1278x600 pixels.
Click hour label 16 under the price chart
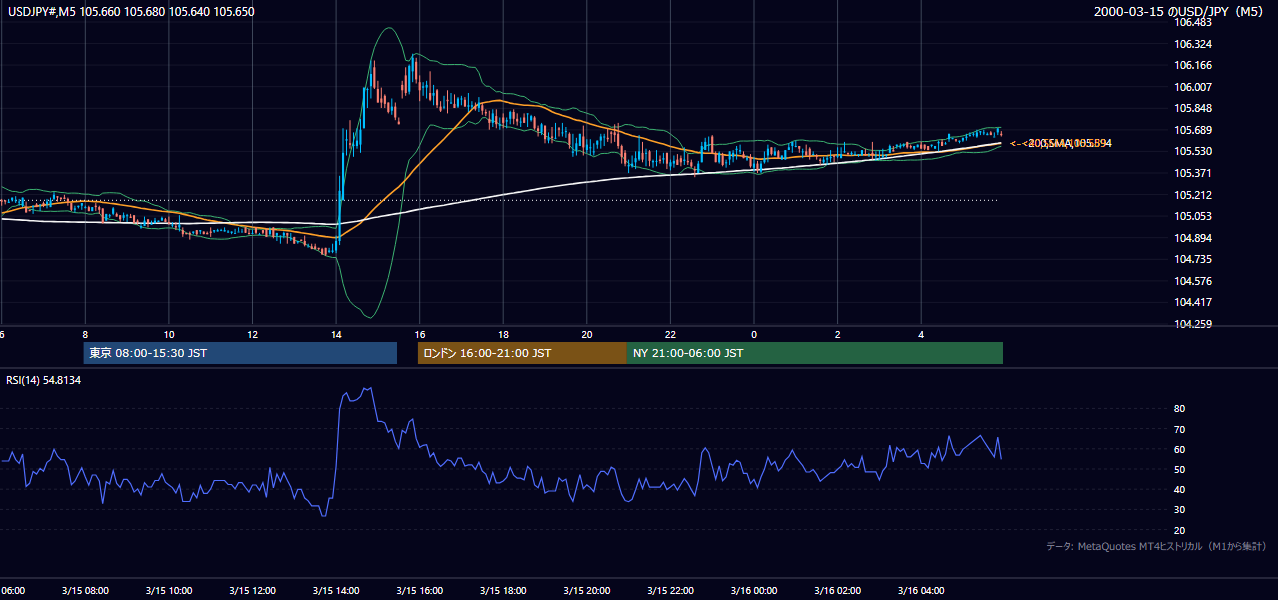click(420, 334)
